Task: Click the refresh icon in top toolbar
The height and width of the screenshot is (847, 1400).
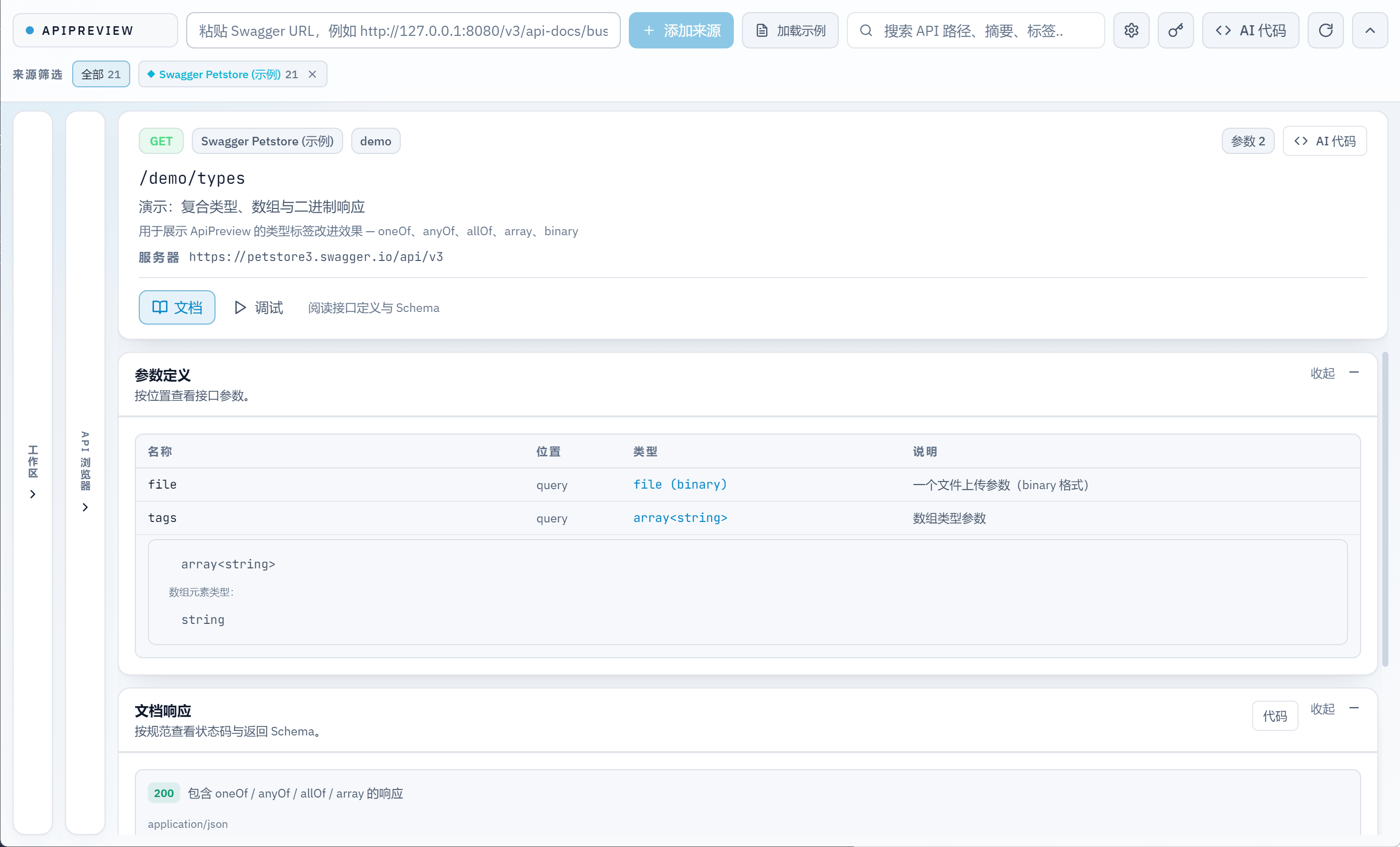Action: pyautogui.click(x=1325, y=30)
